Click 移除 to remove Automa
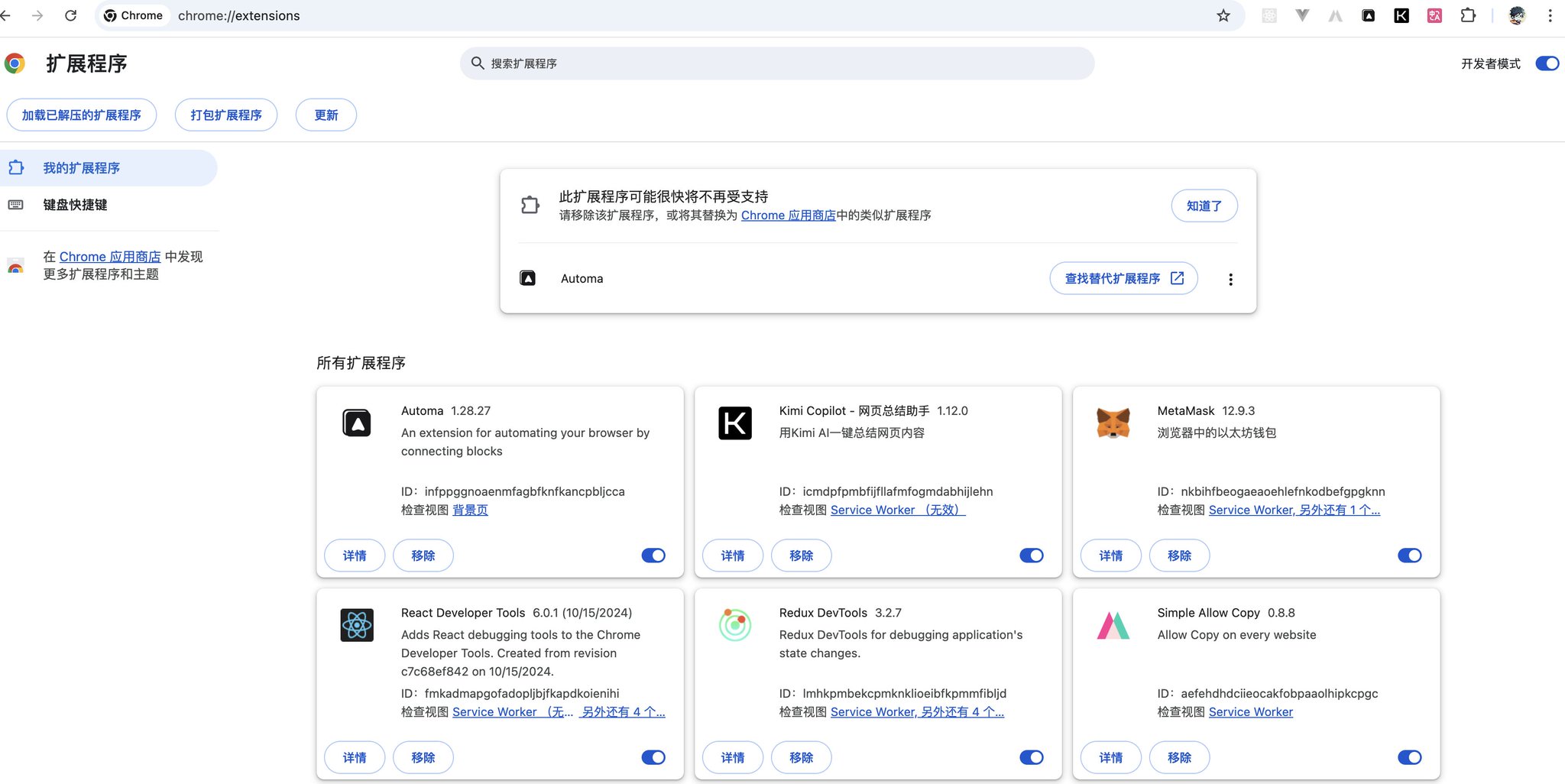This screenshot has height=784, width=1565. pos(423,556)
